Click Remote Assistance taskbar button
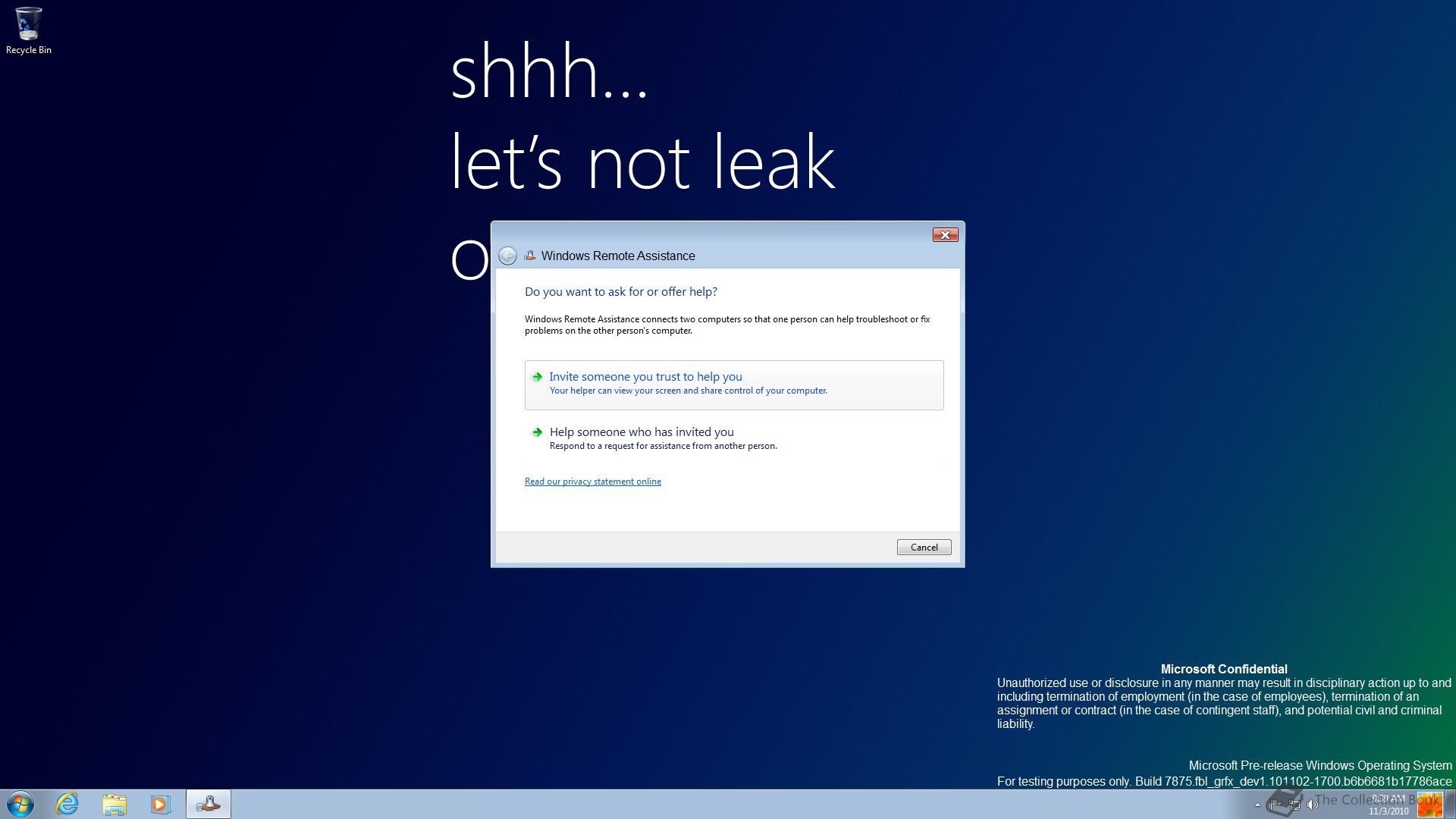The image size is (1456, 819). pos(209,804)
